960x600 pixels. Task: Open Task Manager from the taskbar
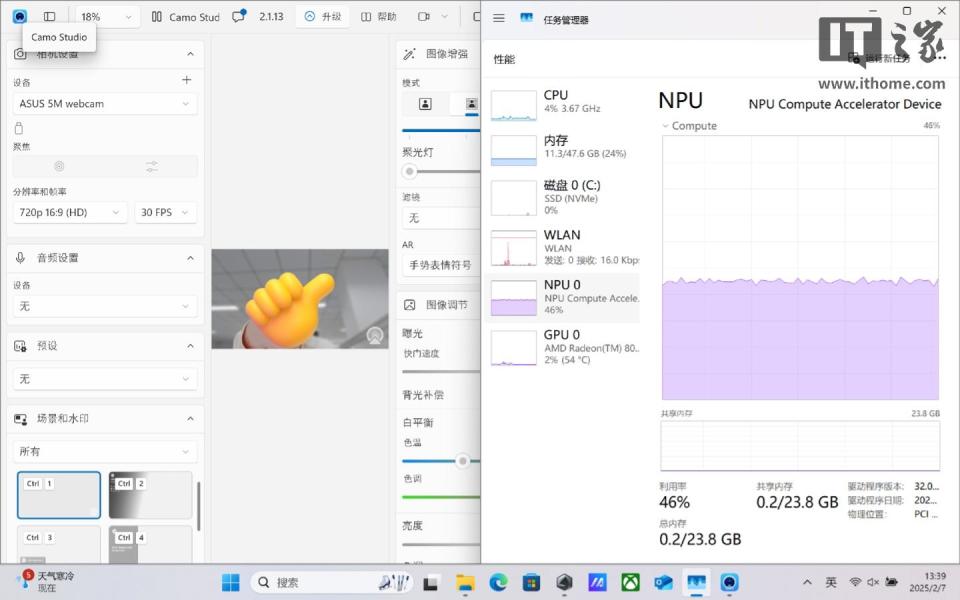pyautogui.click(x=696, y=581)
